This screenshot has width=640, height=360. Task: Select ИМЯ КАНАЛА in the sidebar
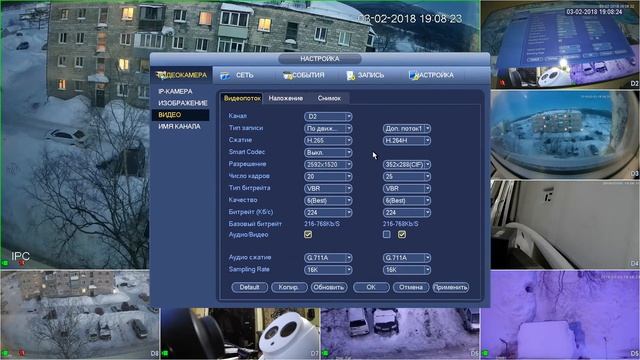(x=180, y=127)
